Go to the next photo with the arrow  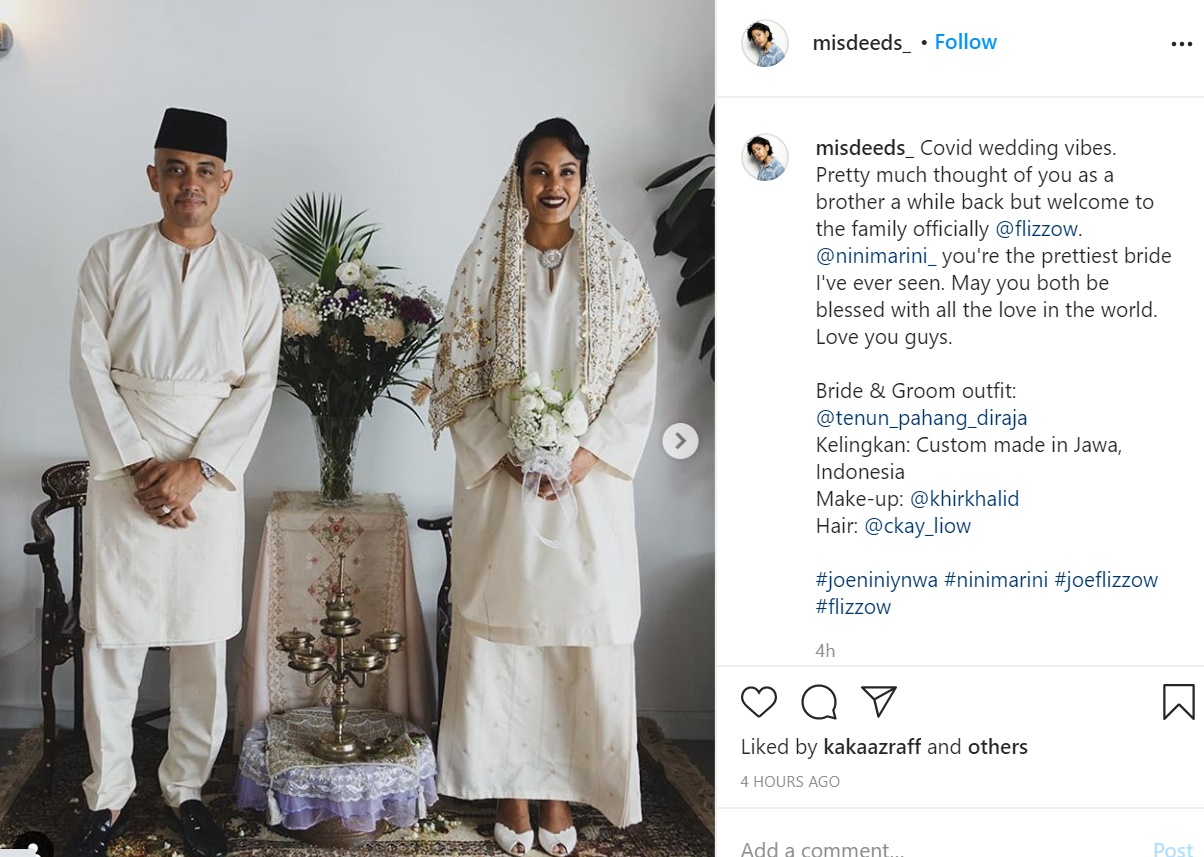[680, 440]
